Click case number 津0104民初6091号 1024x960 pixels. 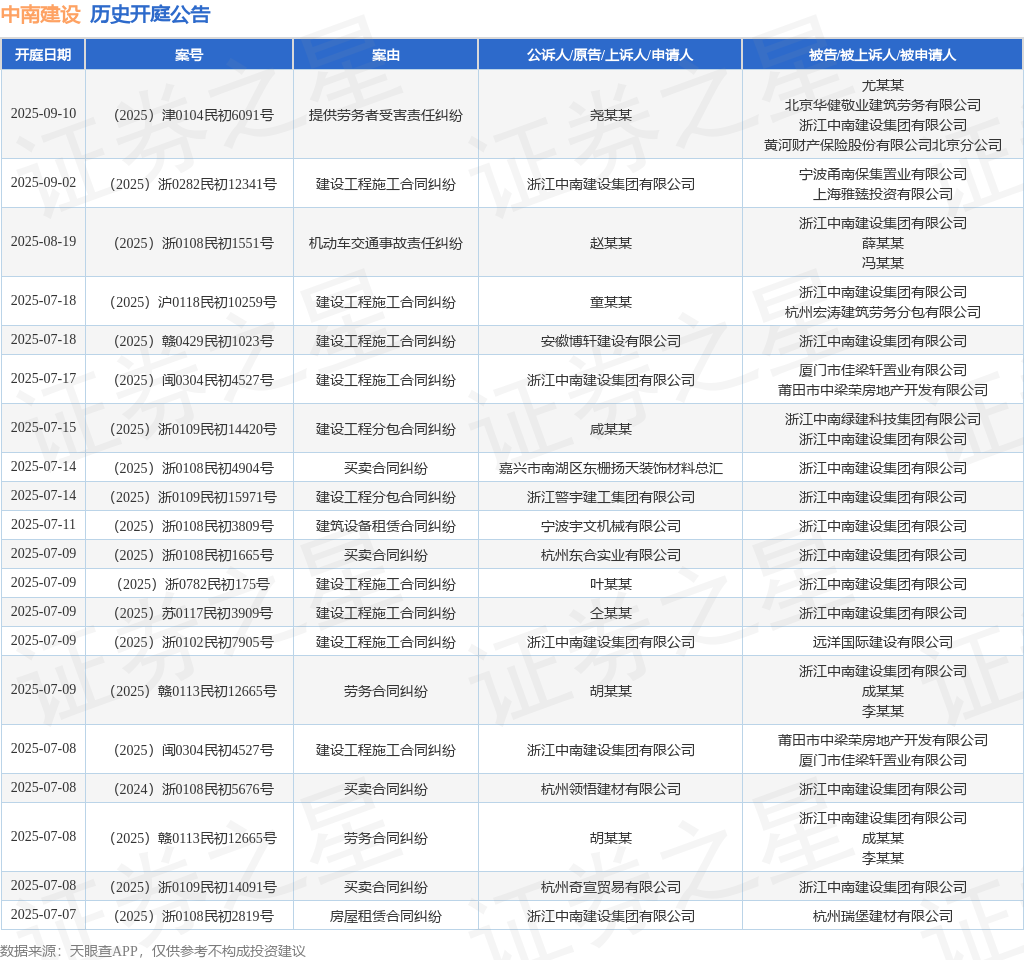[193, 116]
